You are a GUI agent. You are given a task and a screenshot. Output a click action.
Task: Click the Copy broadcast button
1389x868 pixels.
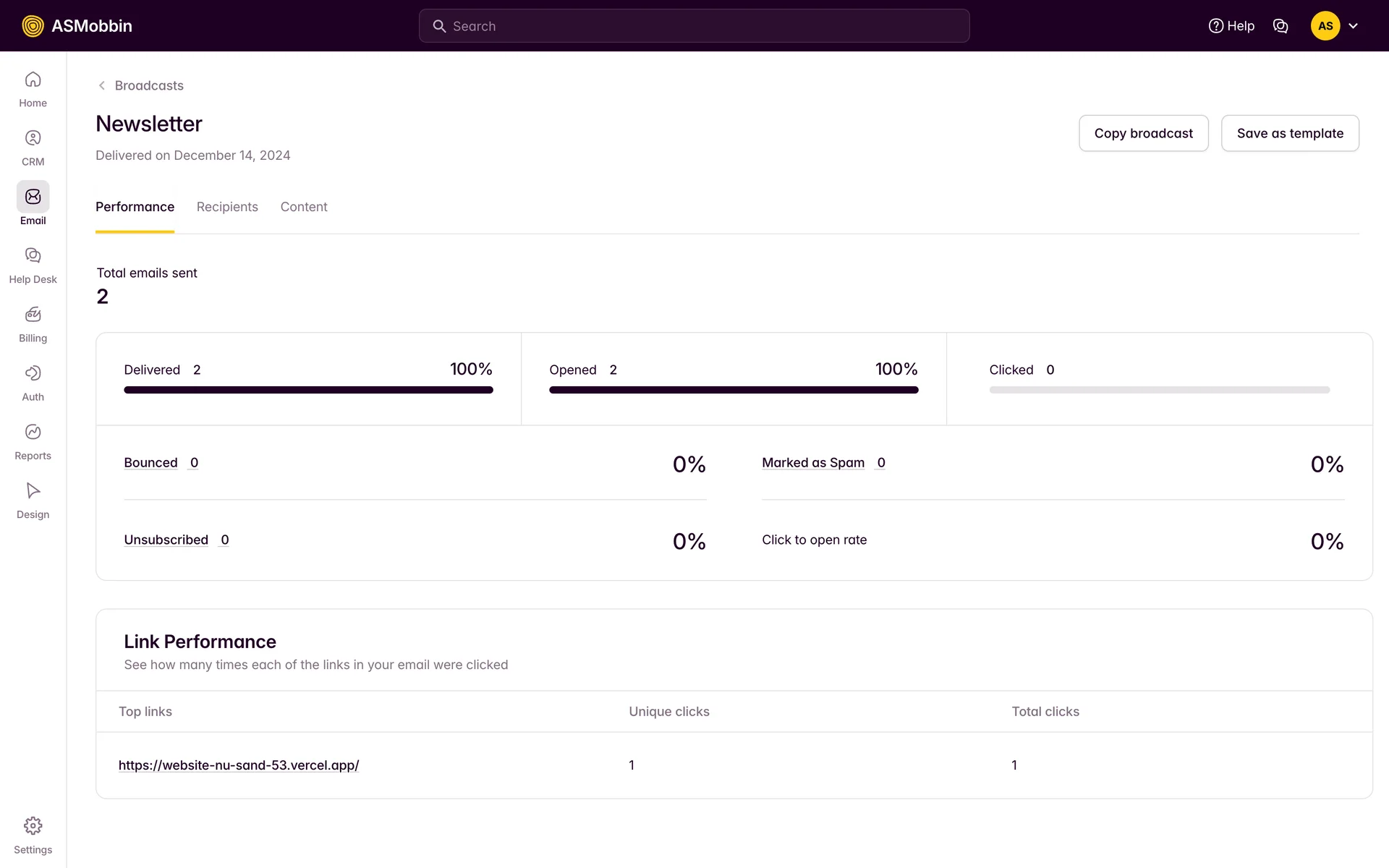pyautogui.click(x=1143, y=133)
